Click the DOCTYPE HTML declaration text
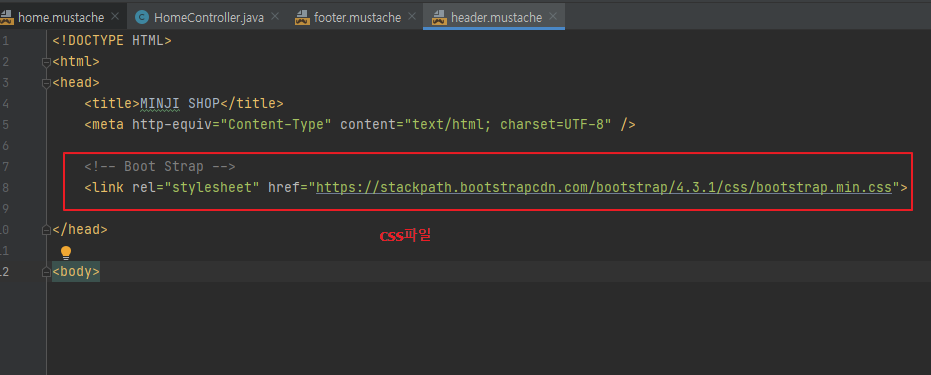The image size is (931, 375). (112, 40)
